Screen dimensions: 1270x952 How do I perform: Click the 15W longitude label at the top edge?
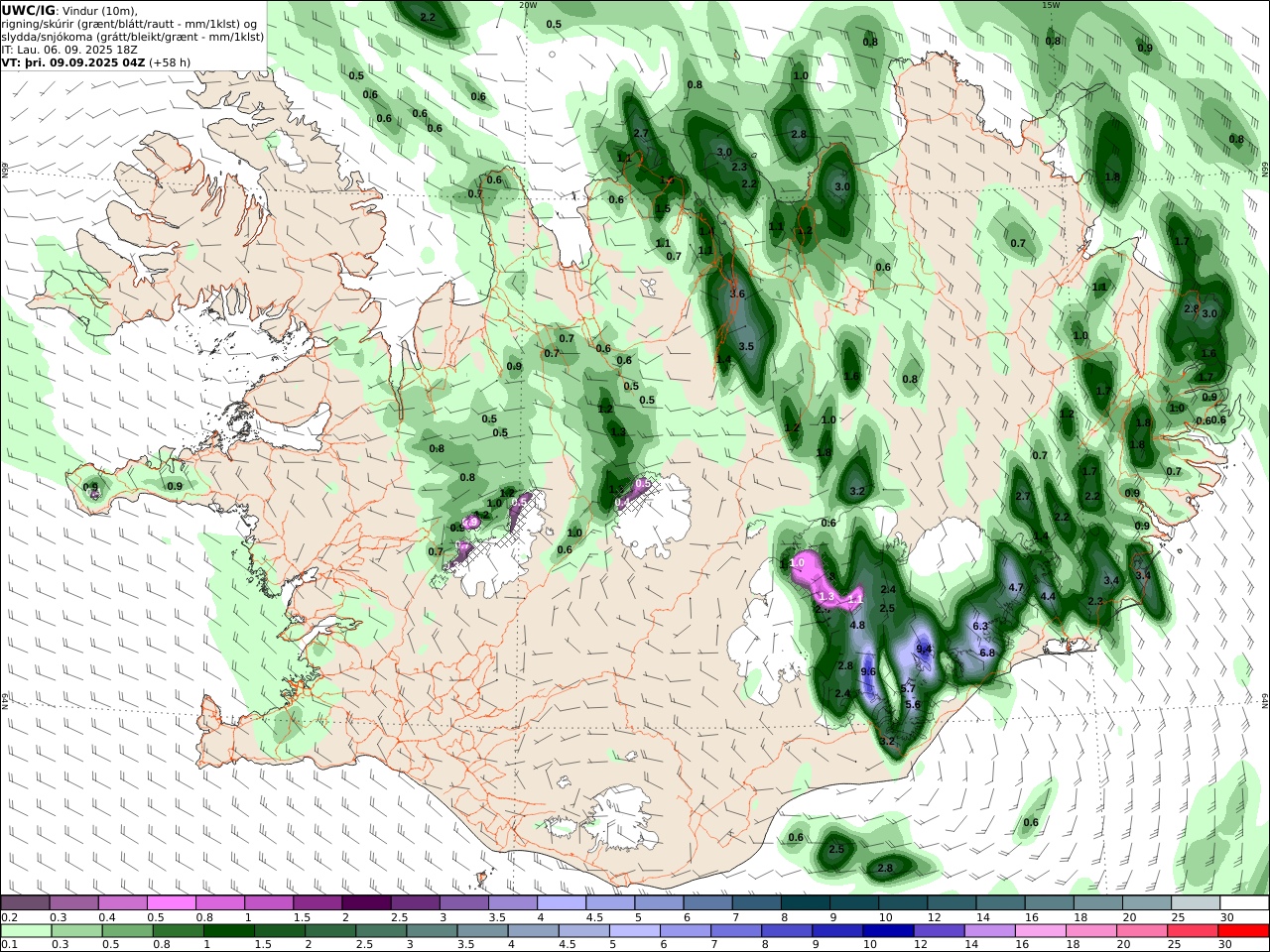[1051, 5]
